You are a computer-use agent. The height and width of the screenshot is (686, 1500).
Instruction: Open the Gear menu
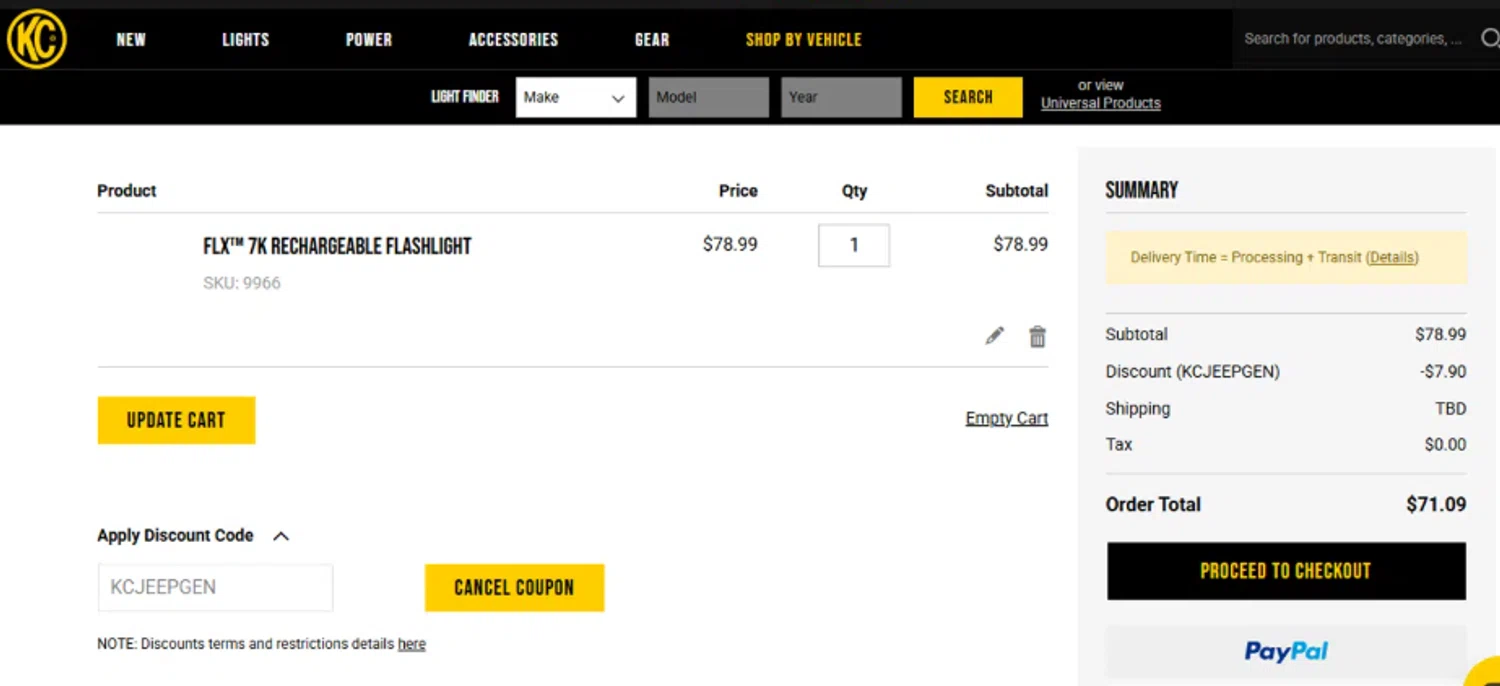[652, 40]
